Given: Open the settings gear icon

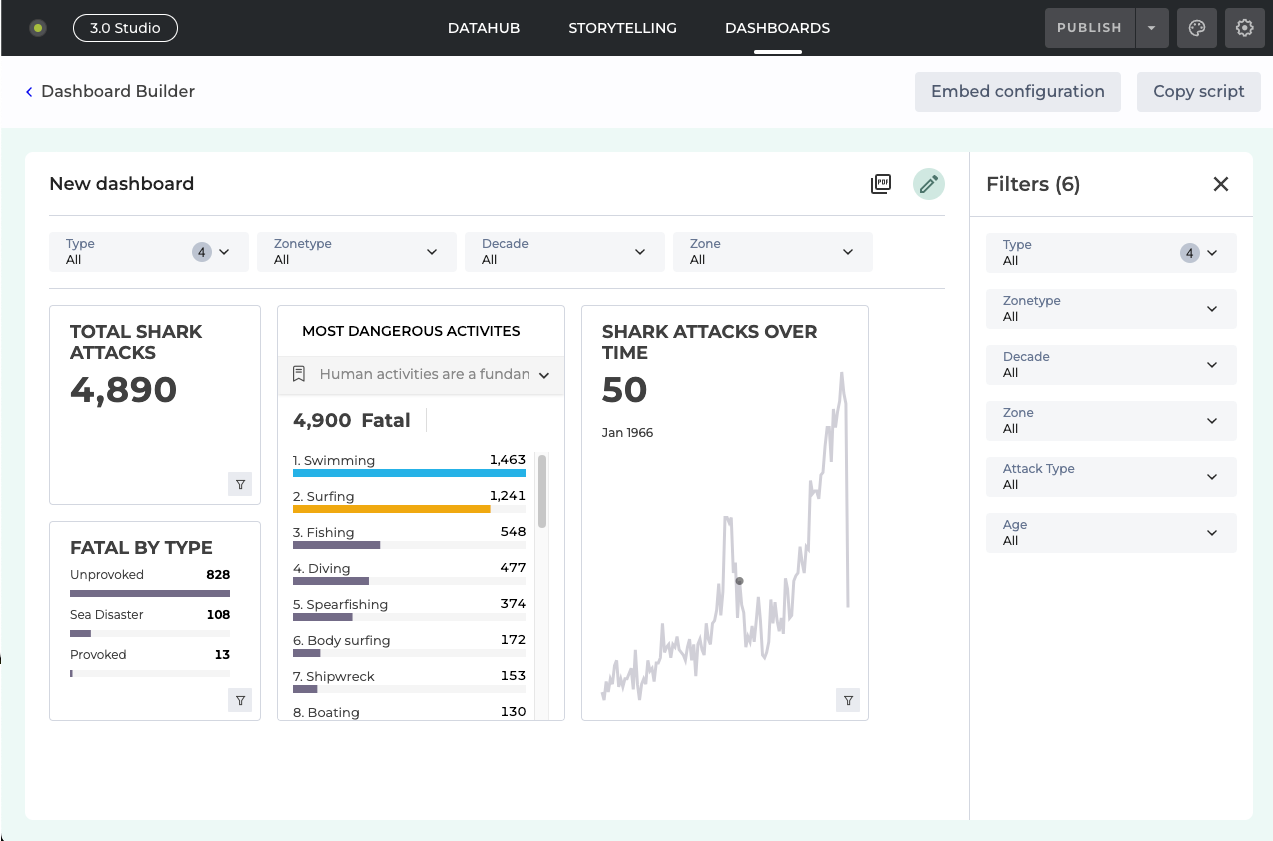Looking at the screenshot, I should tap(1245, 28).
